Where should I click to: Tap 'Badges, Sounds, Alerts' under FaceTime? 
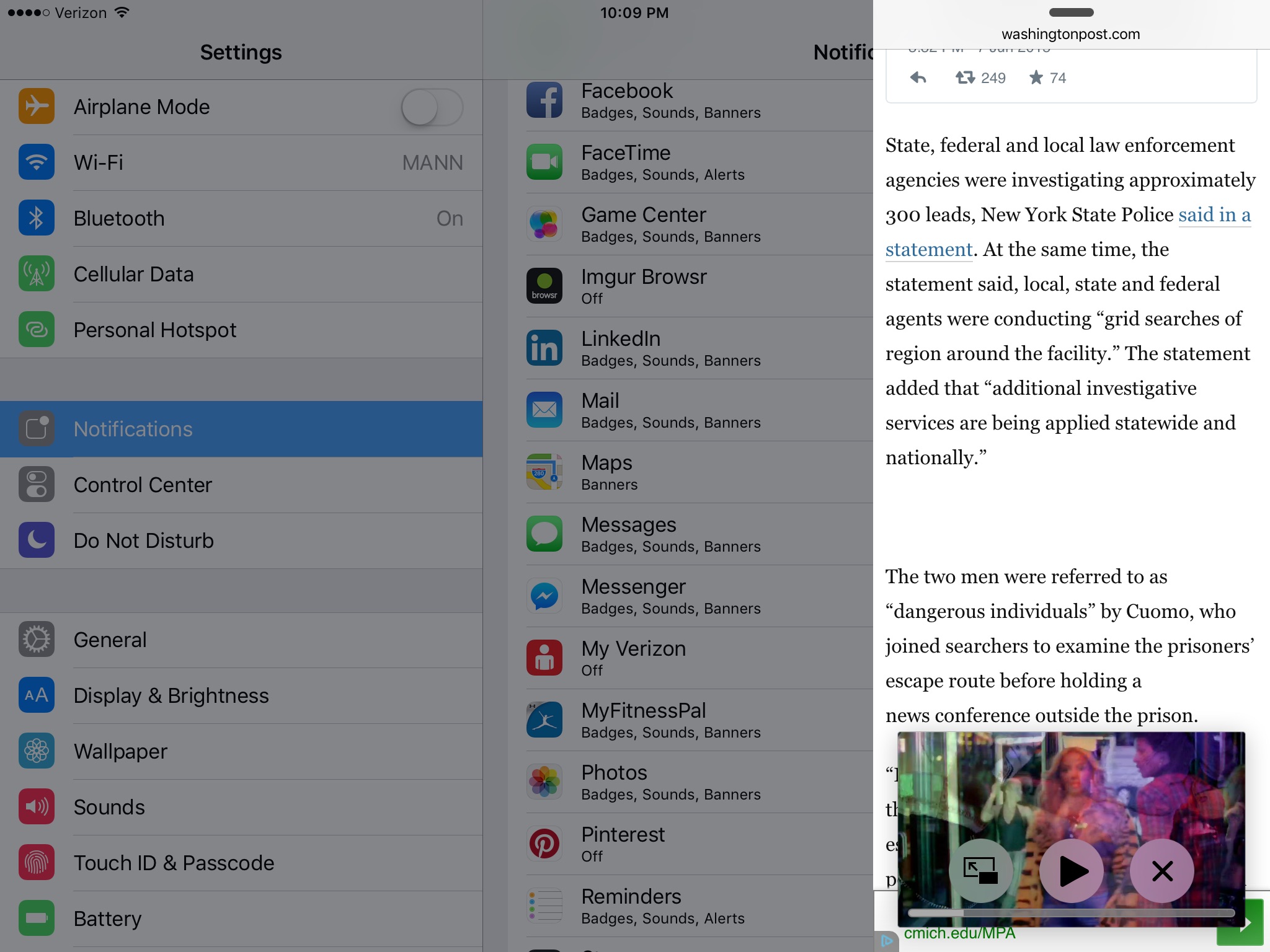(x=662, y=175)
